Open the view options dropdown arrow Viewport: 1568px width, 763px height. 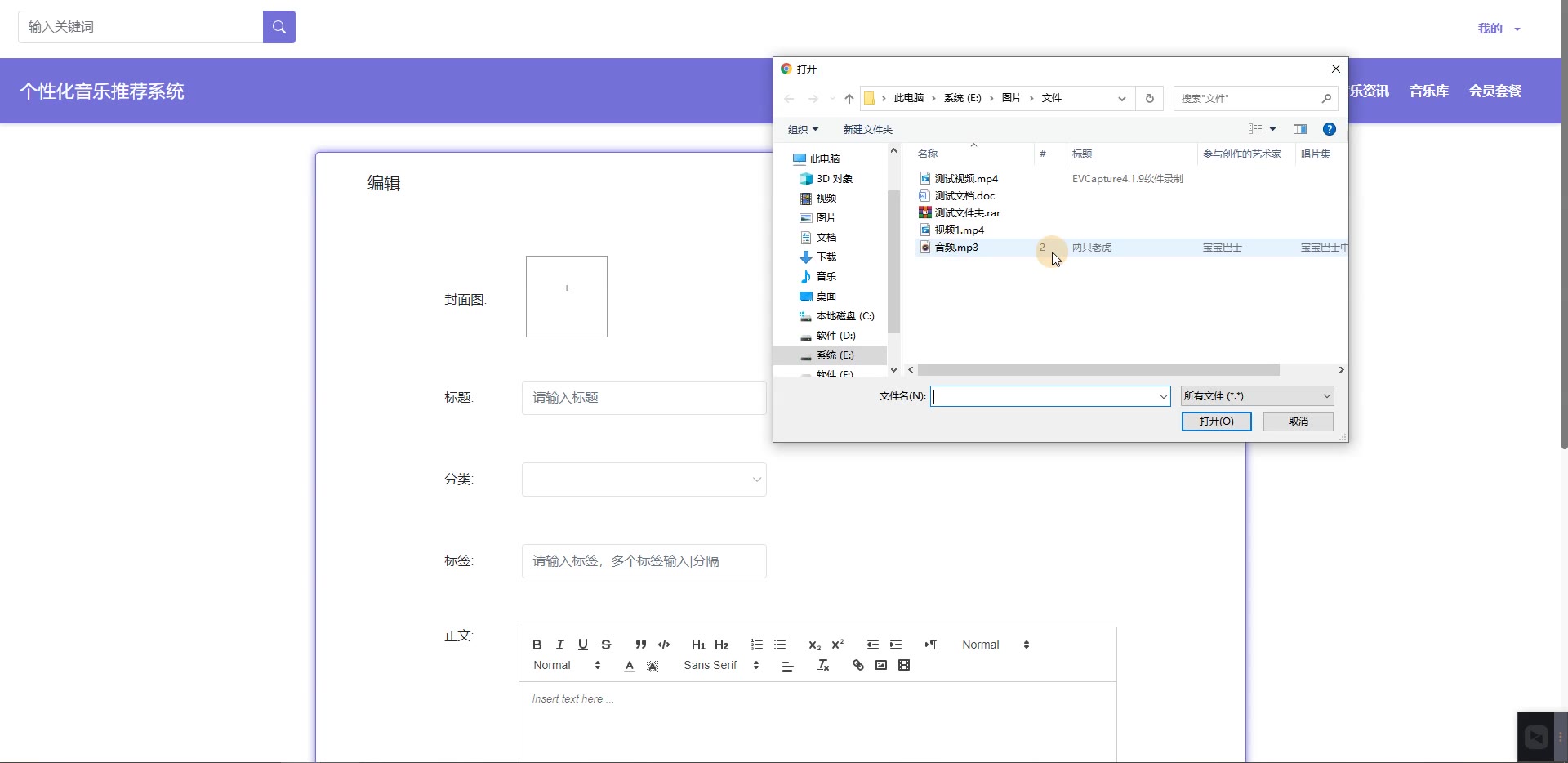point(1272,129)
